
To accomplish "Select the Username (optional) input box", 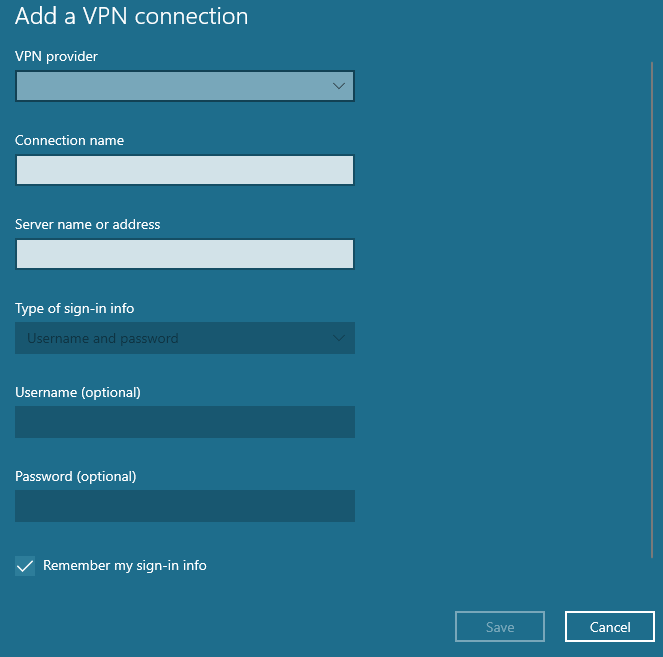I will click(x=184, y=422).
